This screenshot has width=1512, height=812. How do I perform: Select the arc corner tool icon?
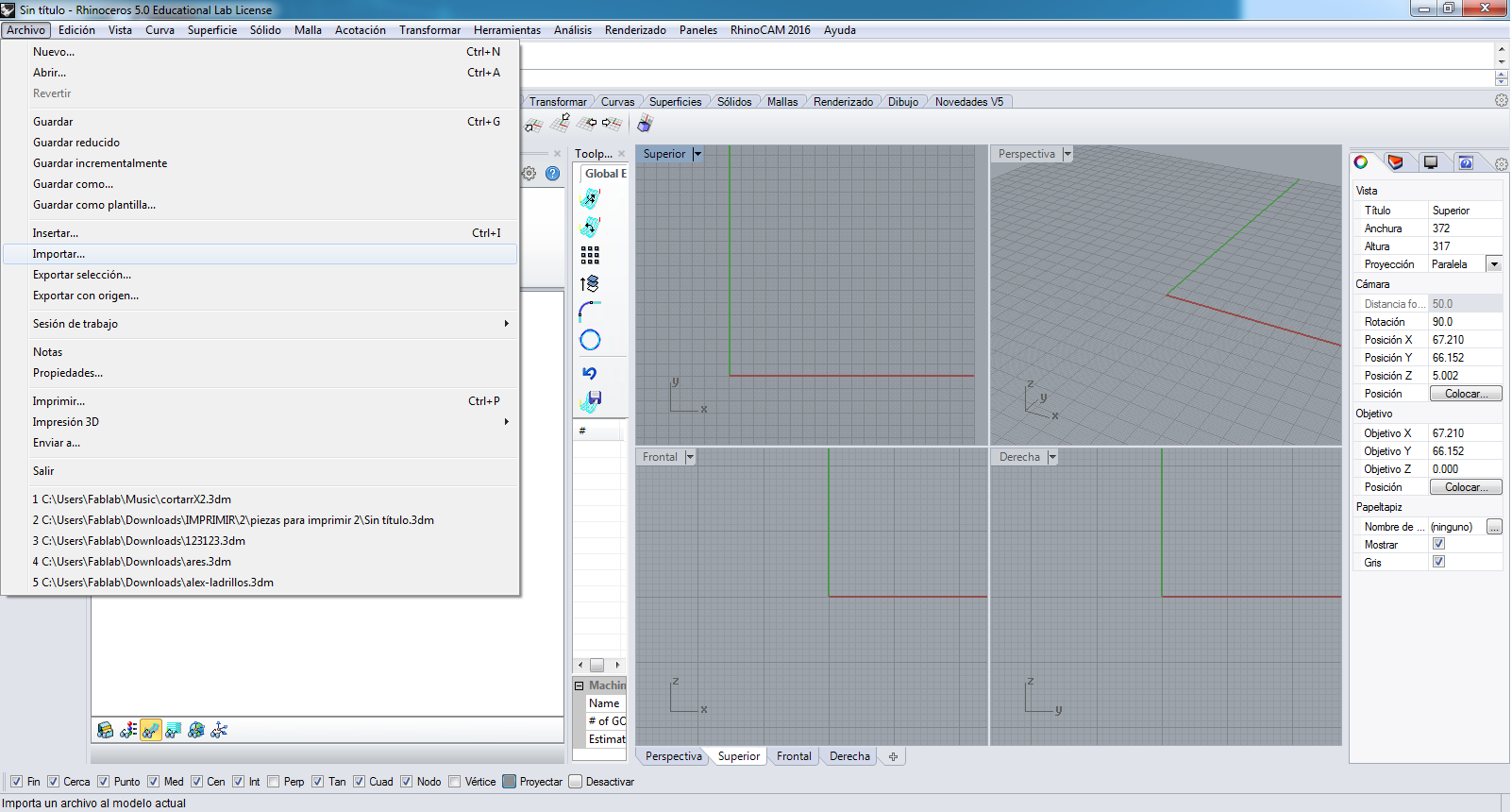coord(590,312)
